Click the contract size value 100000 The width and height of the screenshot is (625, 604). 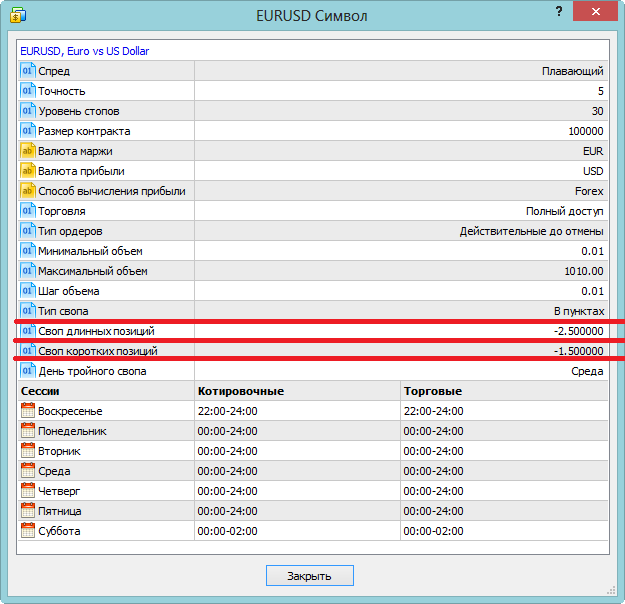click(x=586, y=131)
